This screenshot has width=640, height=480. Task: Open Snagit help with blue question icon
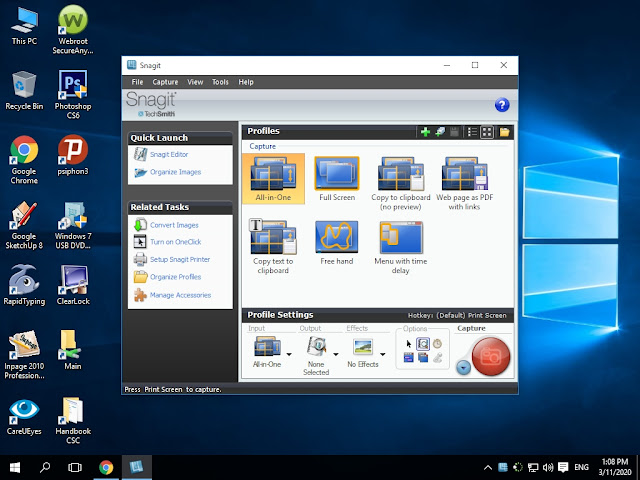502,105
